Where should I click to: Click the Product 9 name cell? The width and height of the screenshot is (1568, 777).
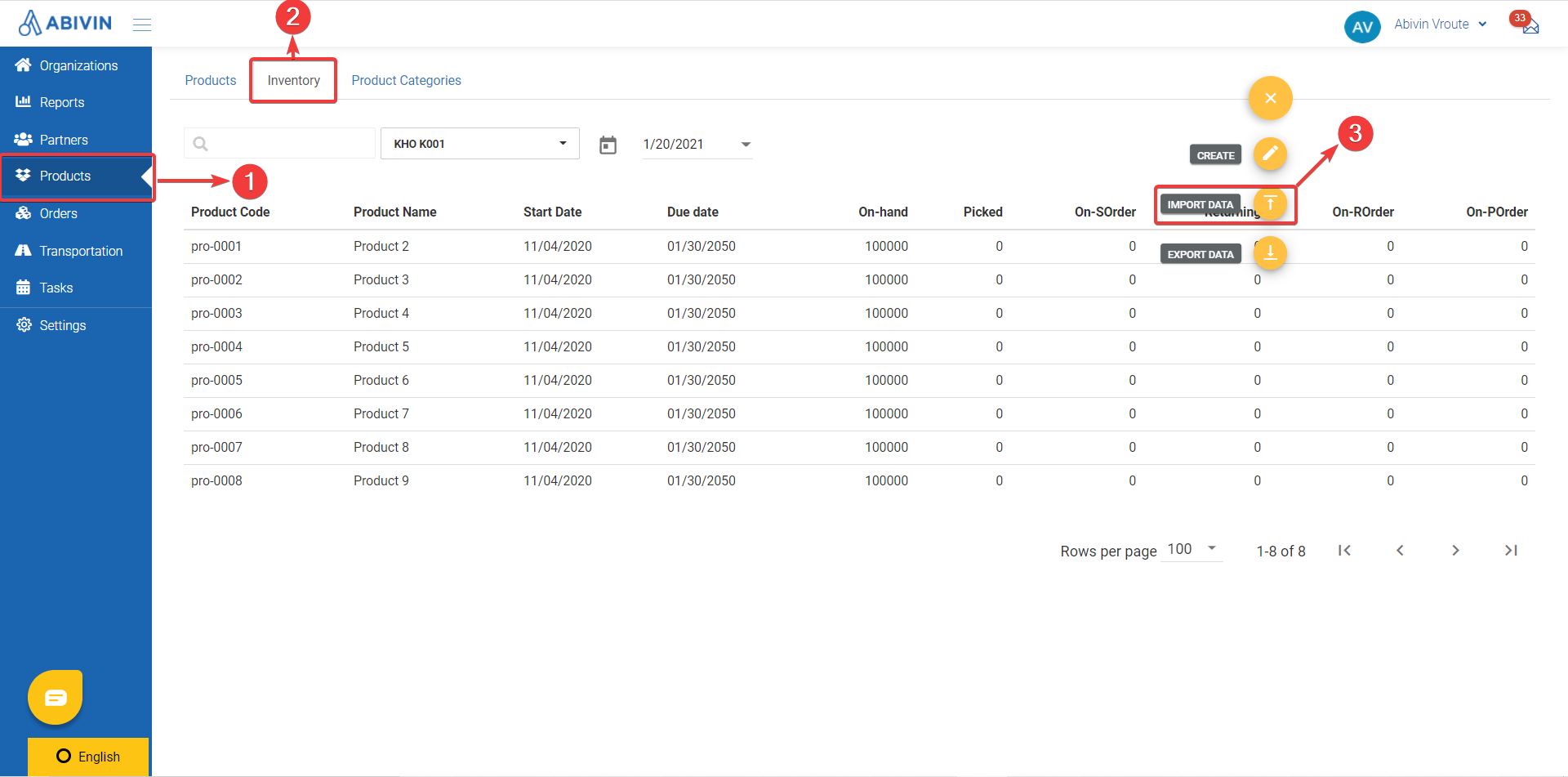pyautogui.click(x=381, y=480)
